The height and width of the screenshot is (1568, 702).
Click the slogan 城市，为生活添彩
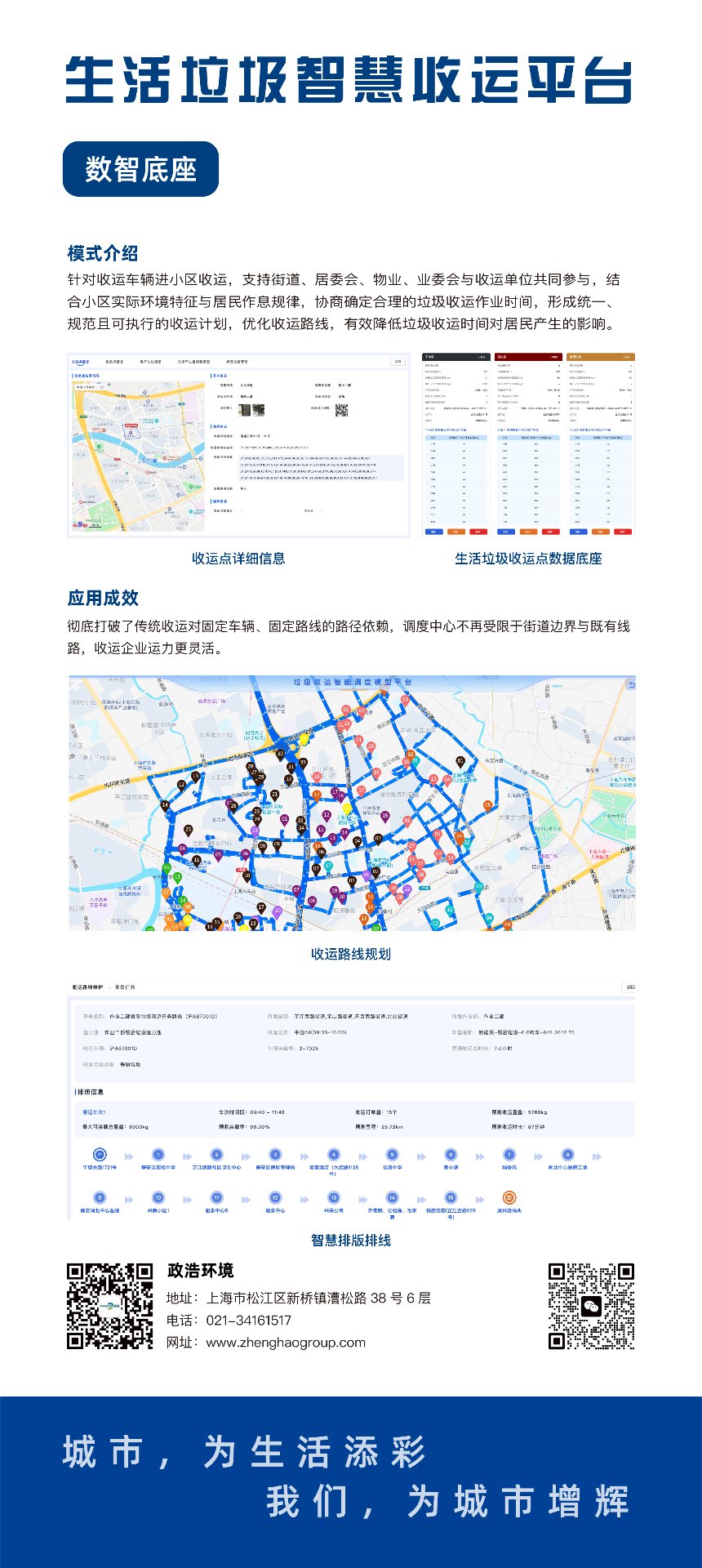[x=245, y=1453]
